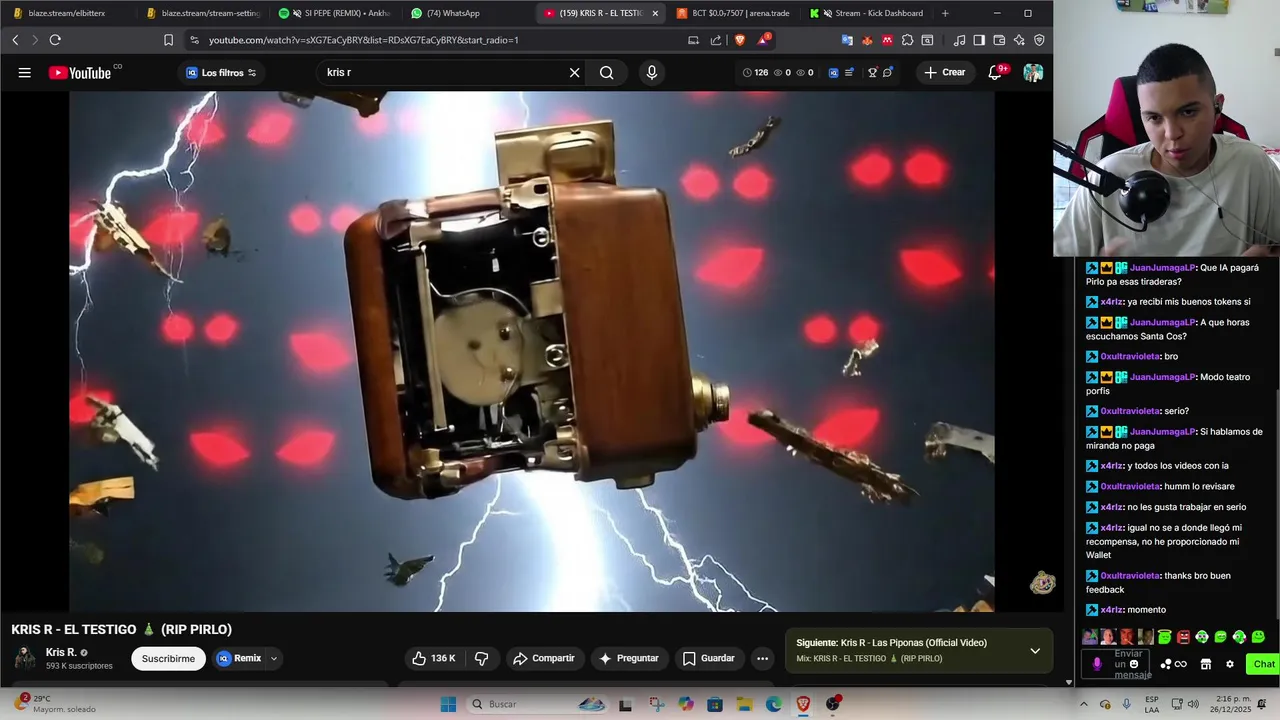The height and width of the screenshot is (720, 1280).
Task: Close the KRIS R - EL TESTIGO tab
Action: point(655,13)
